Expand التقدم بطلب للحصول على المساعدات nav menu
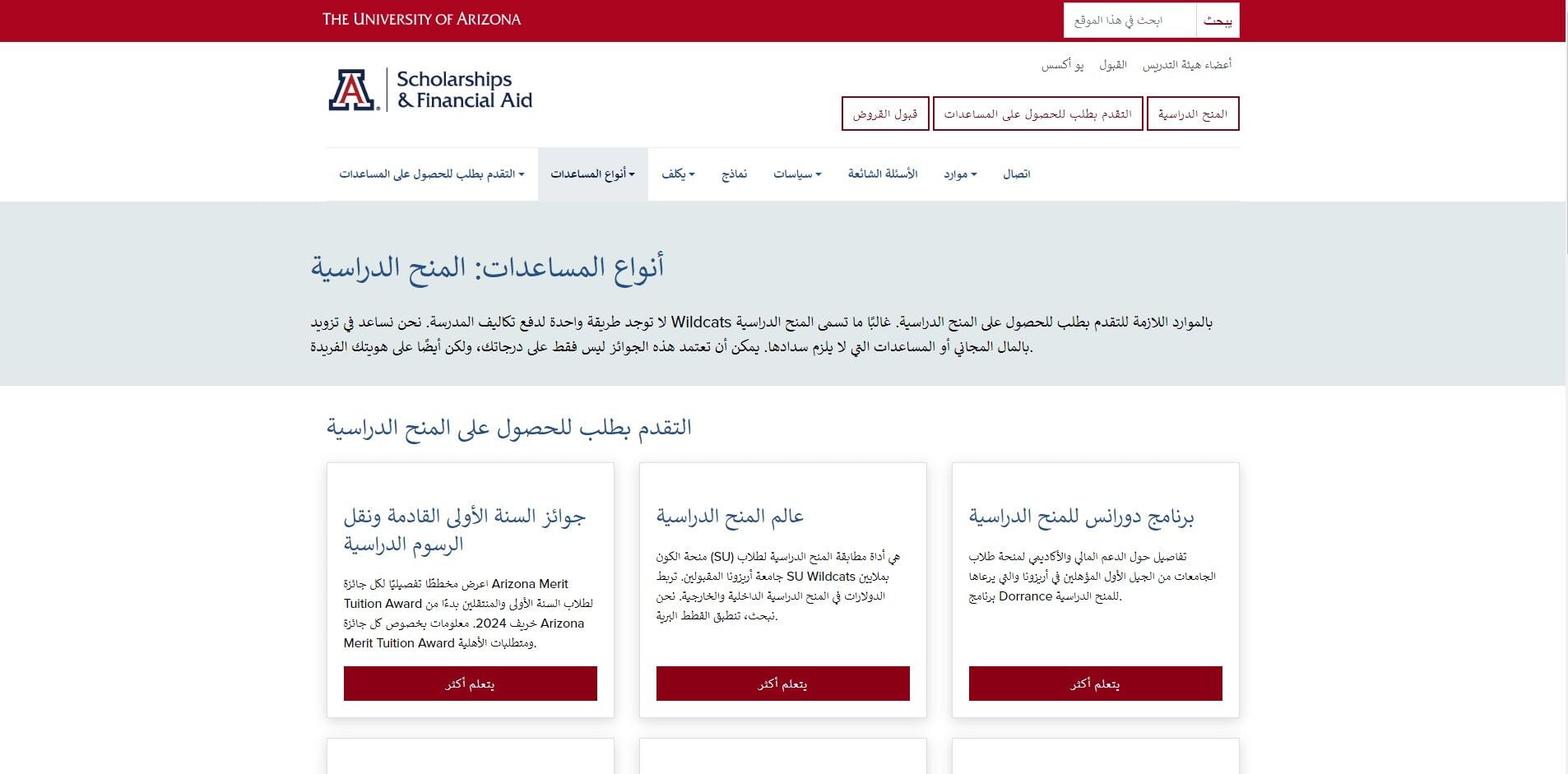Screen dimensions: 1568x774 [432, 174]
